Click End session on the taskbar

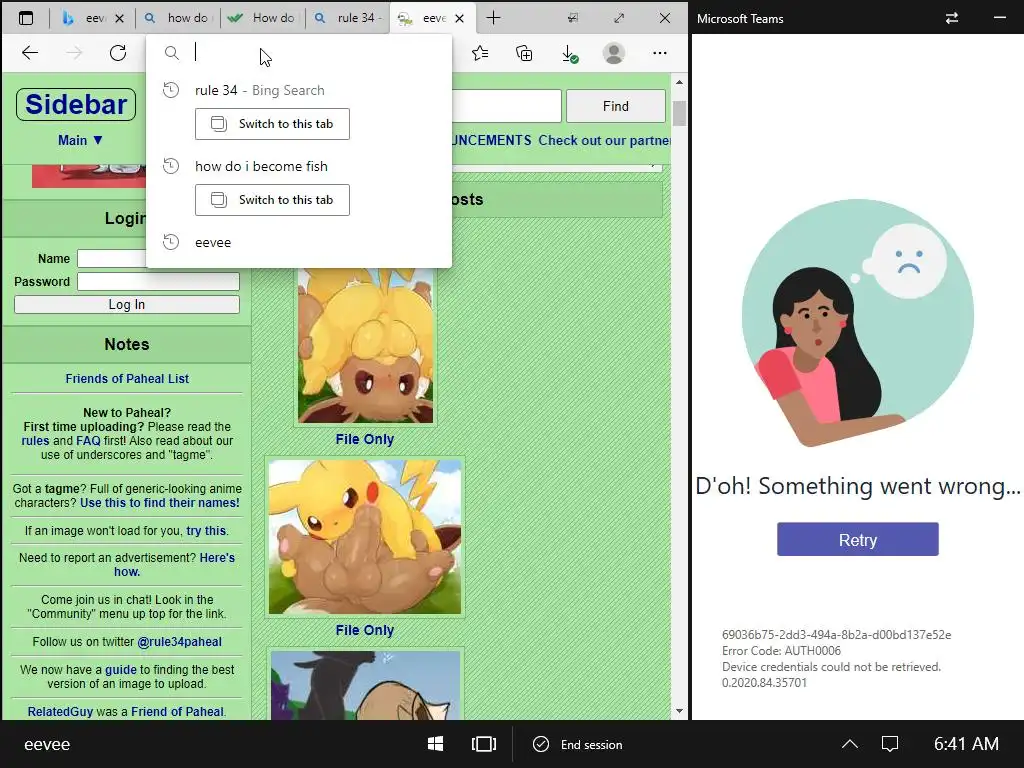coord(578,744)
